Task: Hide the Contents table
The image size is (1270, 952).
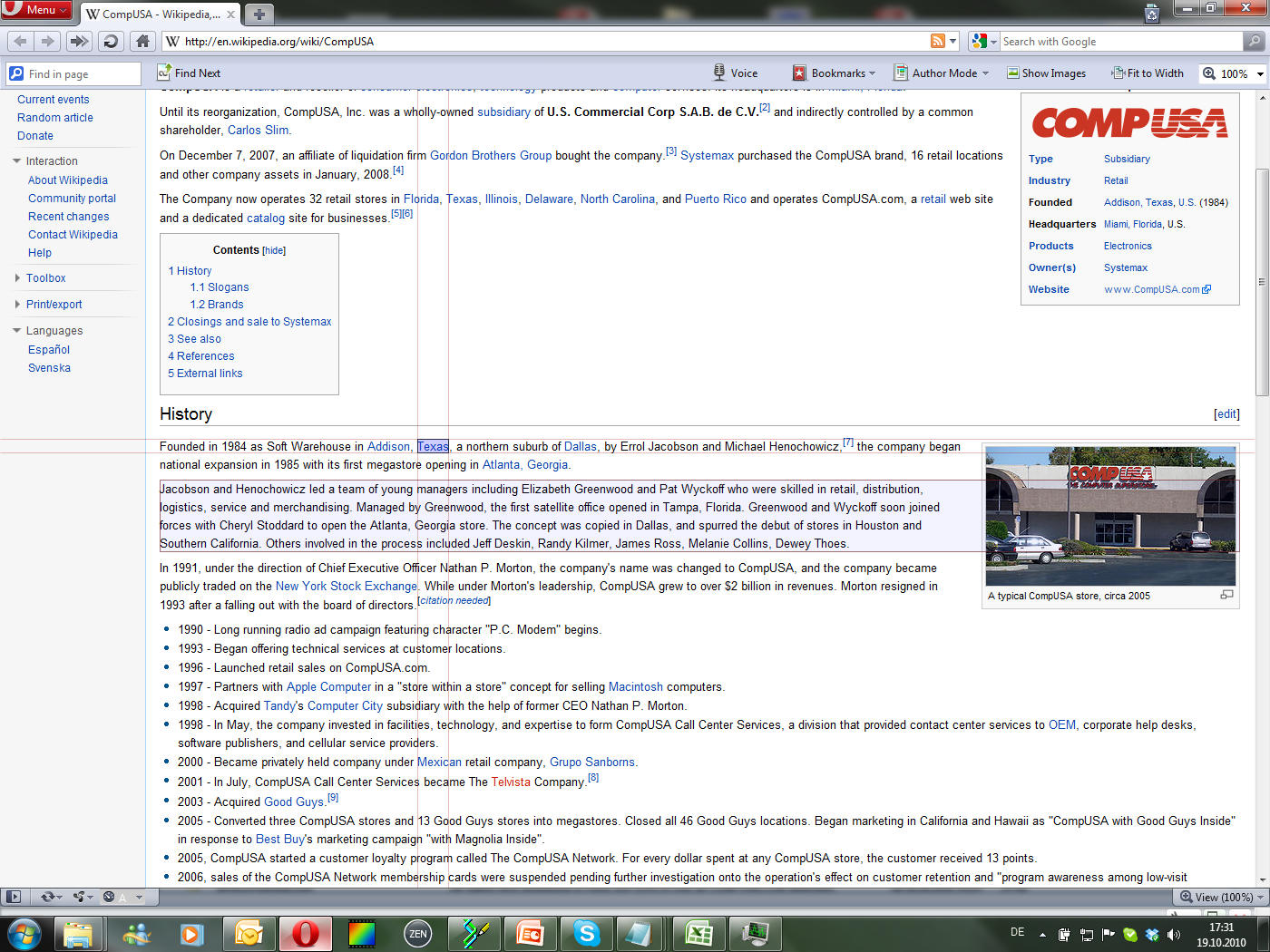Action: pos(274,251)
